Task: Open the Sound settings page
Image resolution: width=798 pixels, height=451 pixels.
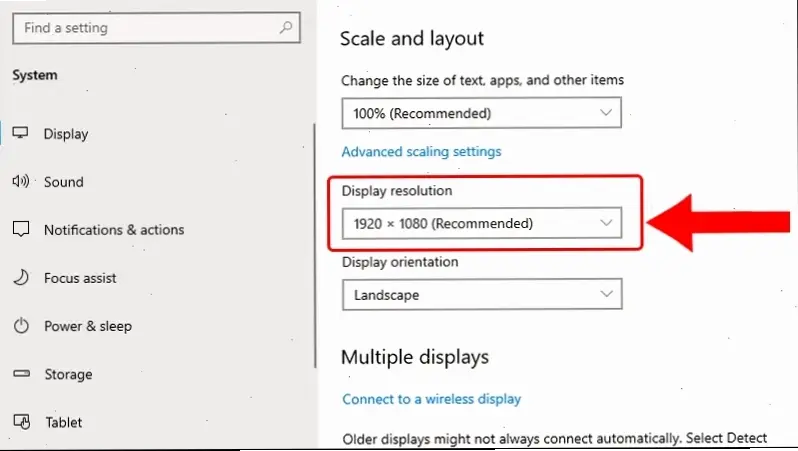Action: click(x=64, y=182)
